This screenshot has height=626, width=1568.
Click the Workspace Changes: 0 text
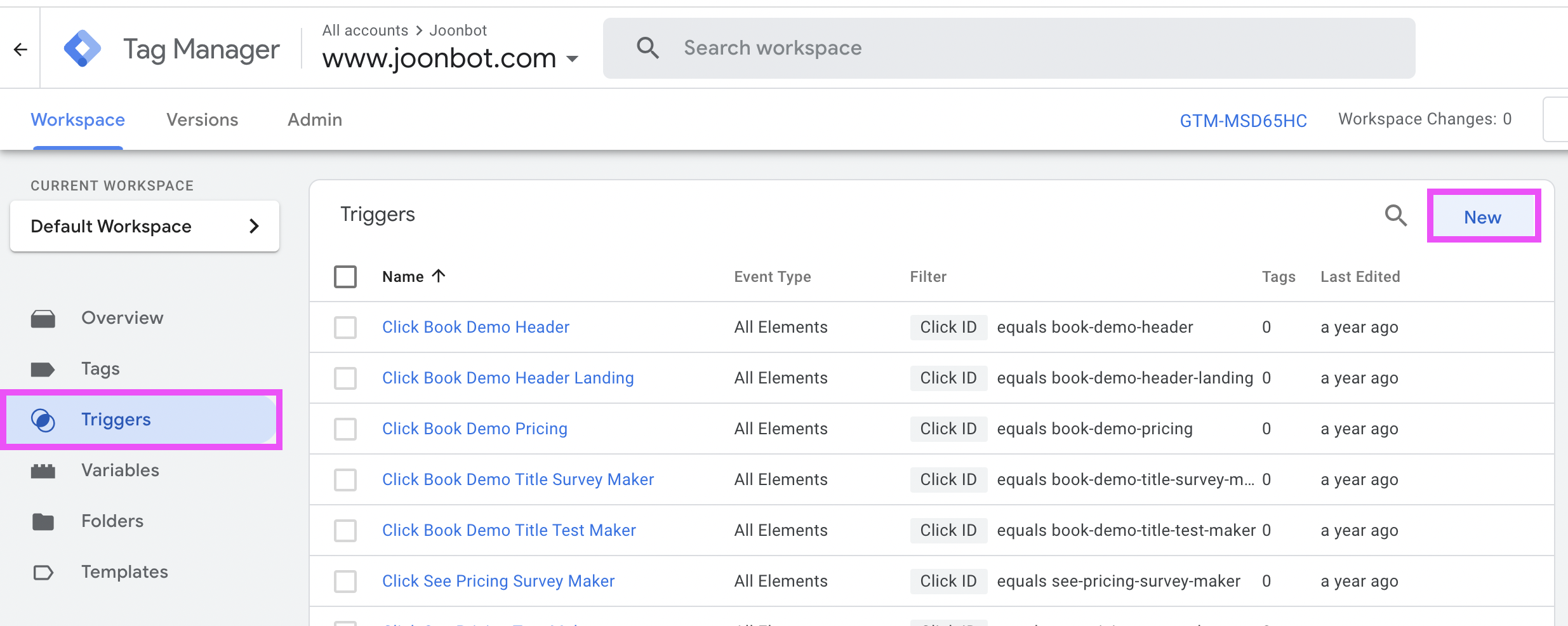click(1425, 119)
